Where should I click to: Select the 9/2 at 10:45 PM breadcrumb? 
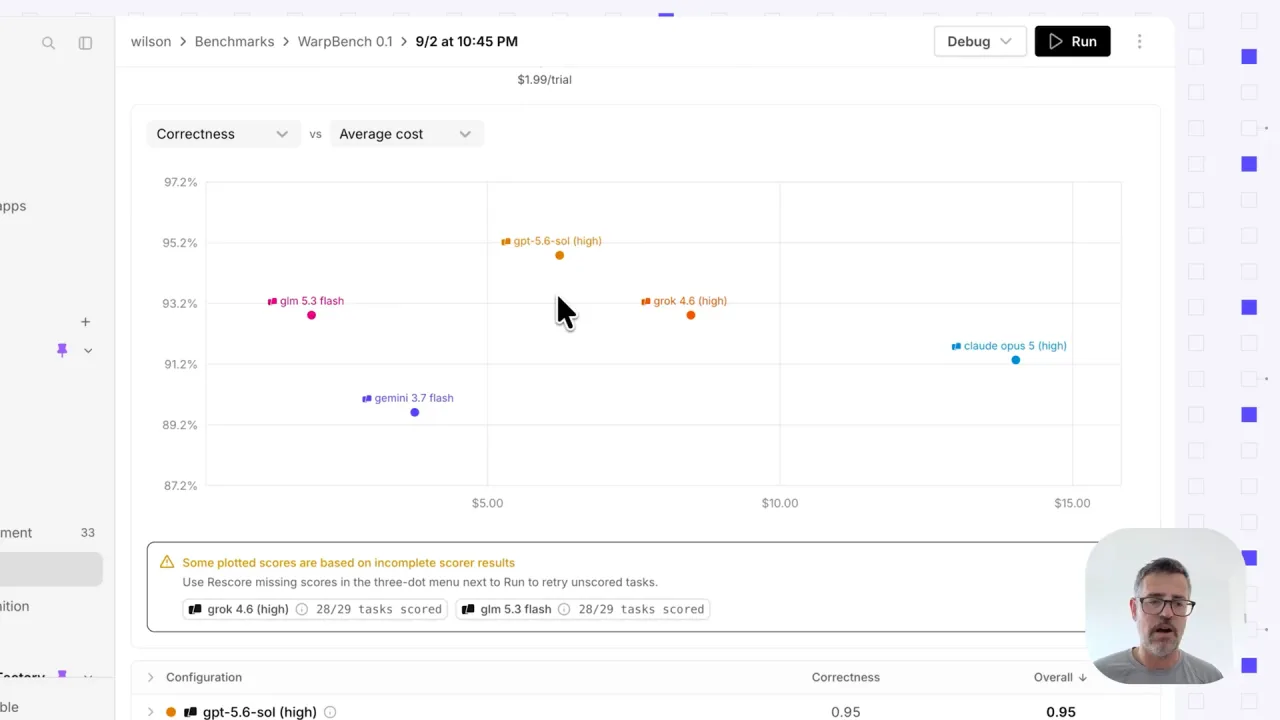tap(467, 41)
